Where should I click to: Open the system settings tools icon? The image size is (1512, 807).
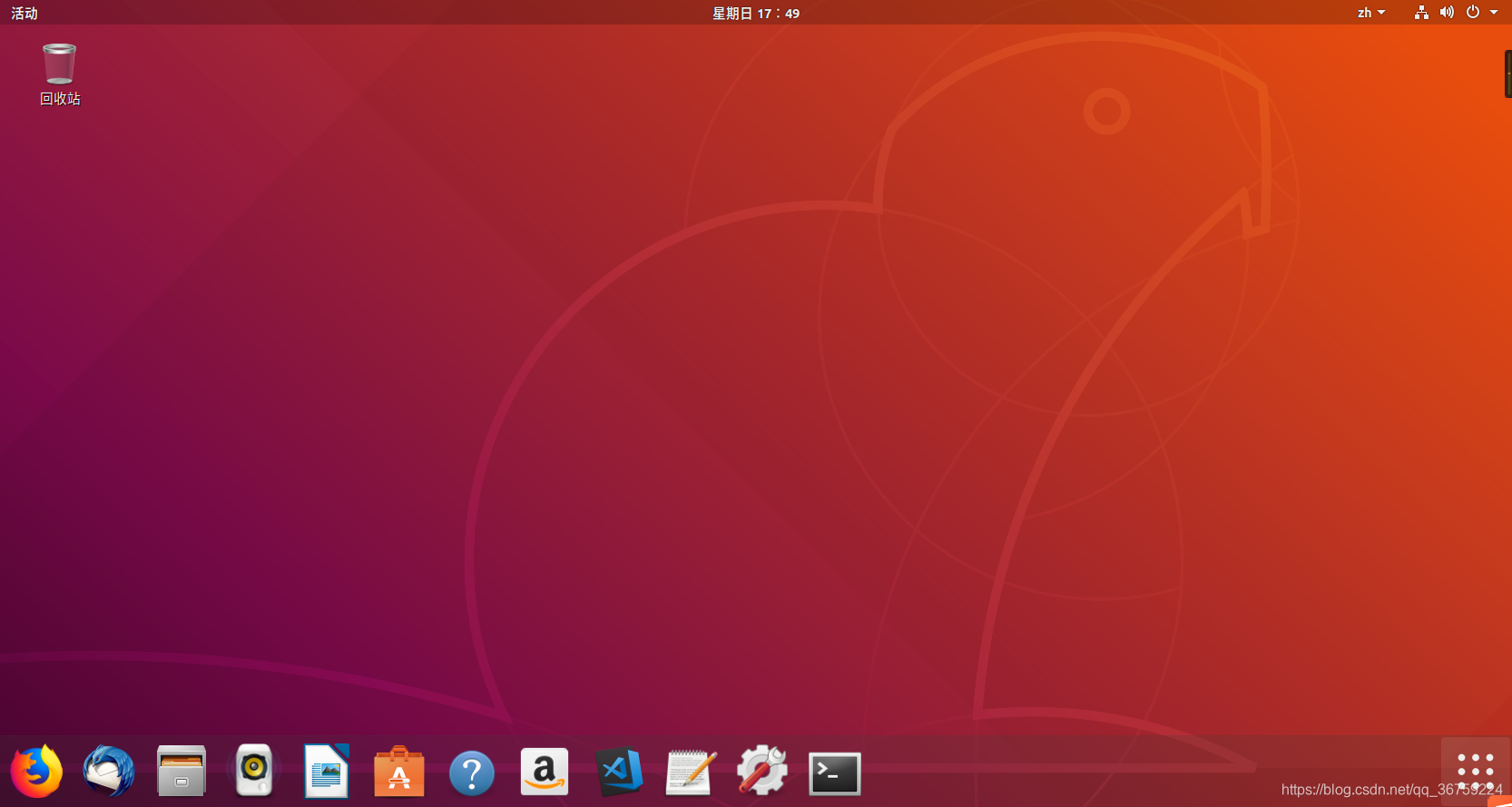click(762, 771)
